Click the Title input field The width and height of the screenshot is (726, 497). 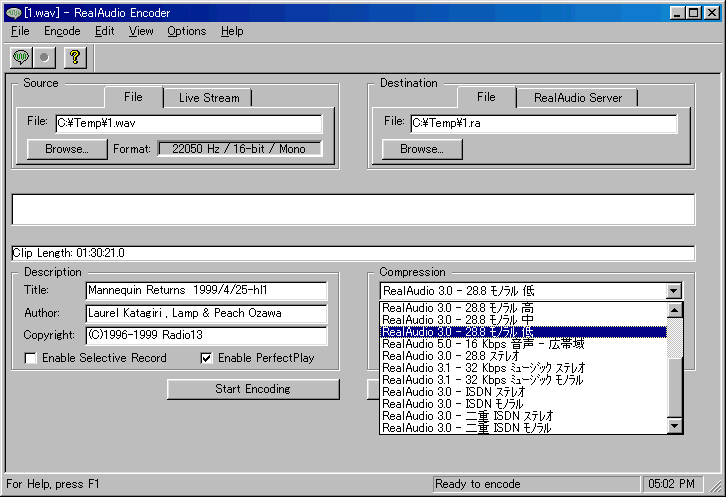pos(207,290)
